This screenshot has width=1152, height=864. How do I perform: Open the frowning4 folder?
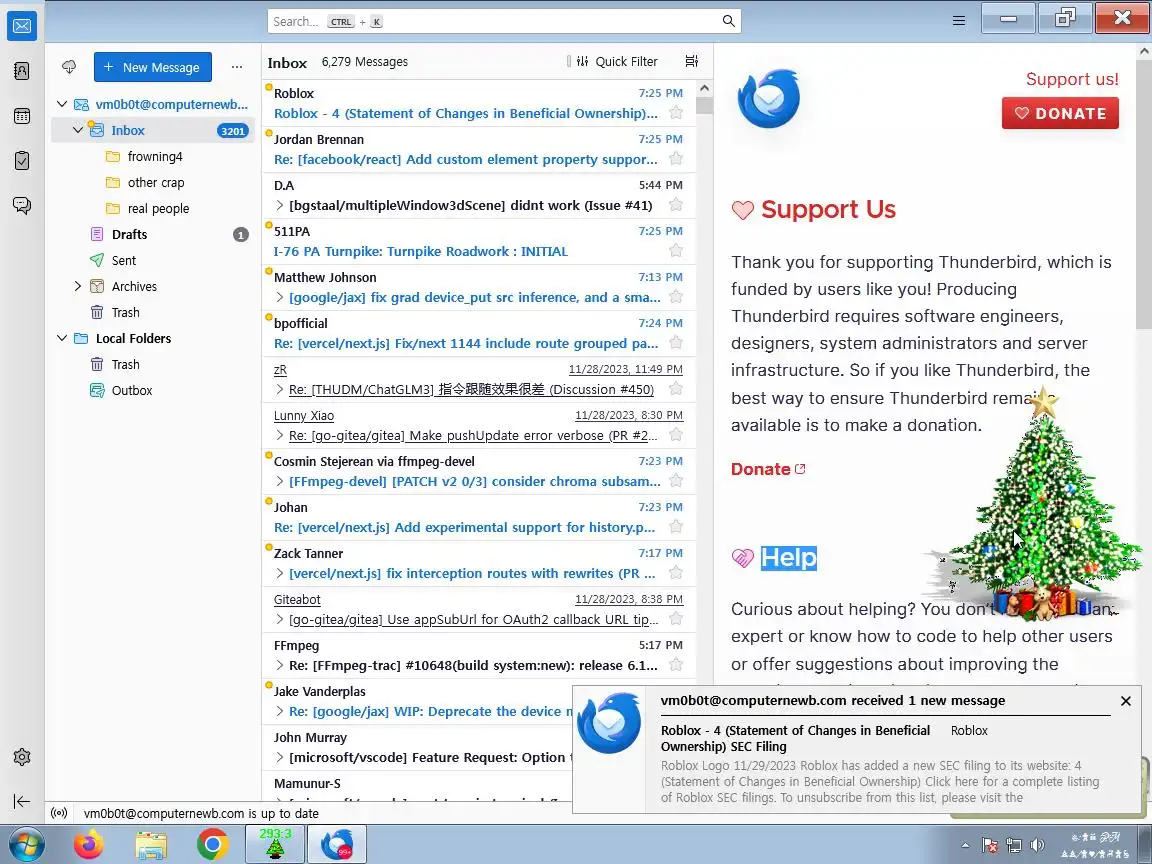click(153, 156)
